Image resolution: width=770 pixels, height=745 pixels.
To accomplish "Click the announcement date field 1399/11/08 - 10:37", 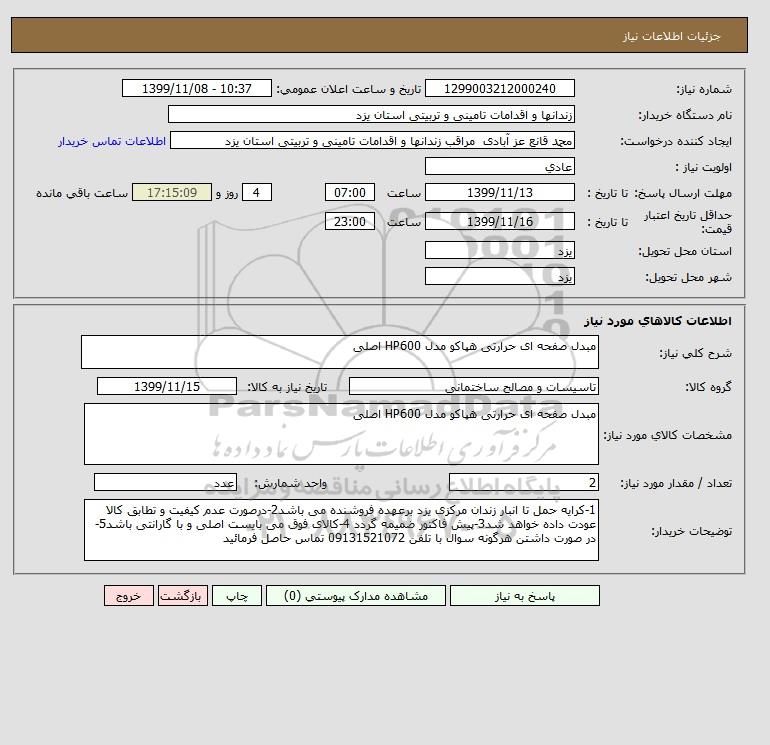I will tap(196, 88).
